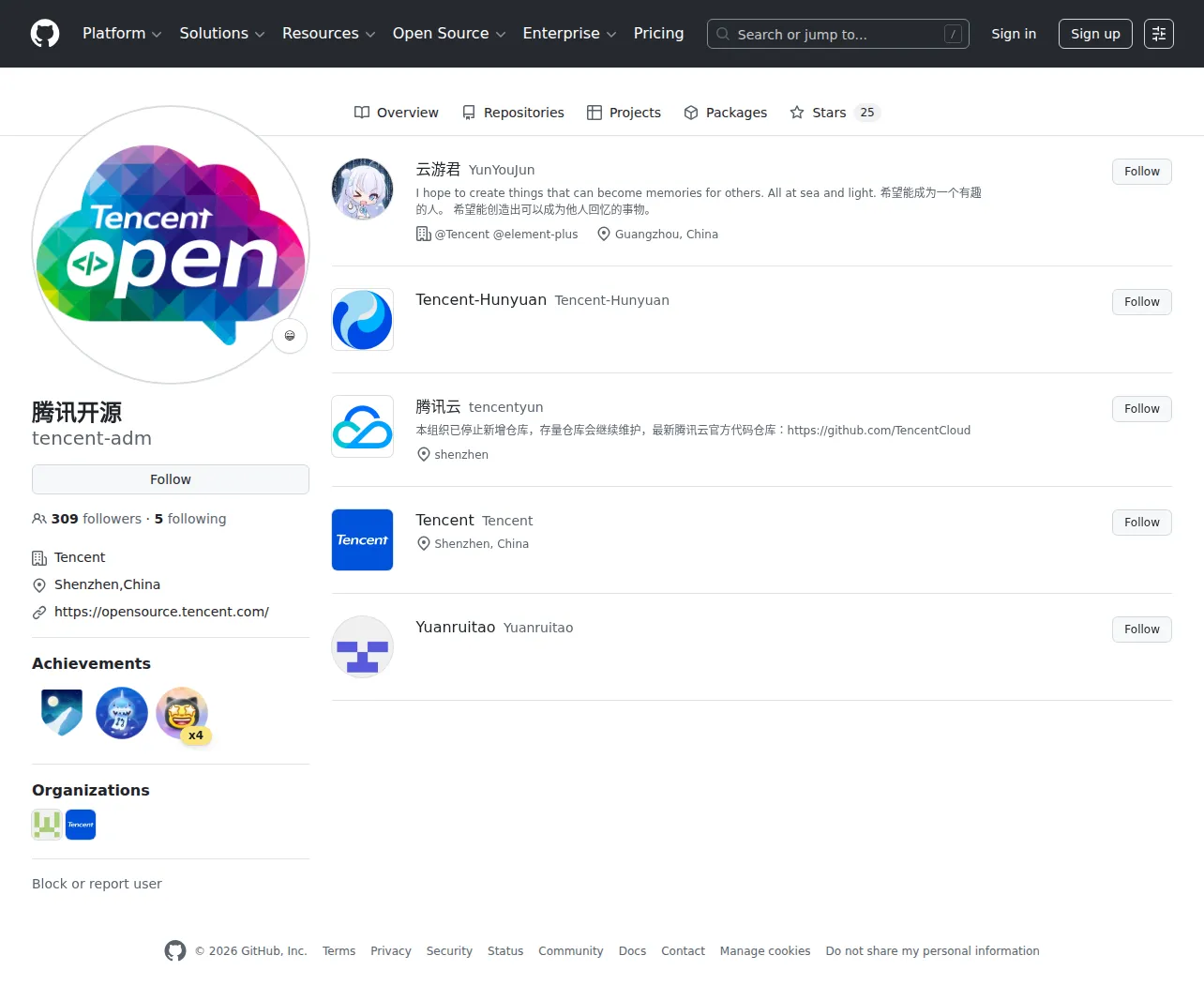
Task: Click the smiley status icon on avatar
Action: [290, 336]
